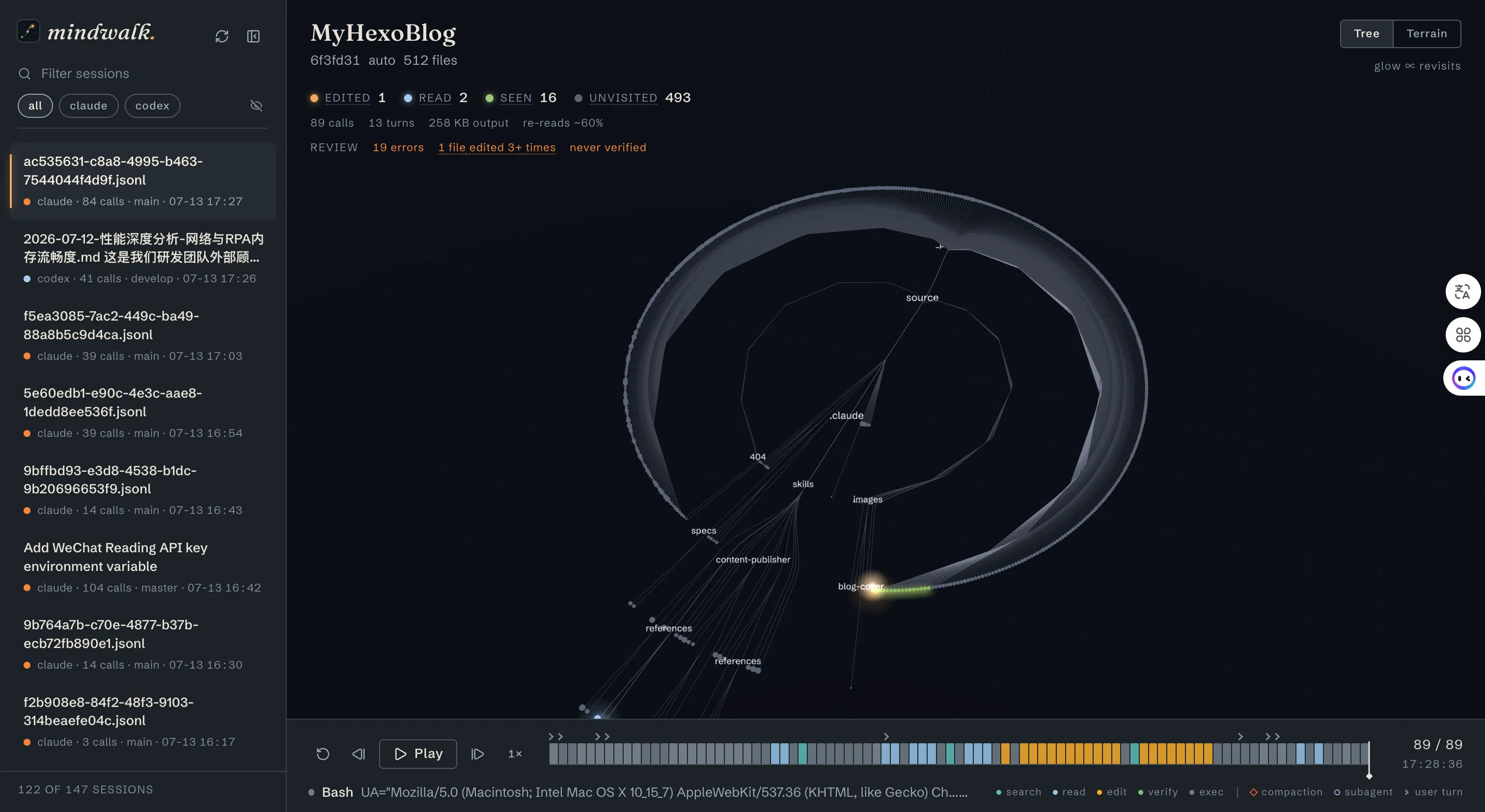Click '122 OF 147 SESSIONS' footer
This screenshot has height=812, width=1485.
pos(85,789)
